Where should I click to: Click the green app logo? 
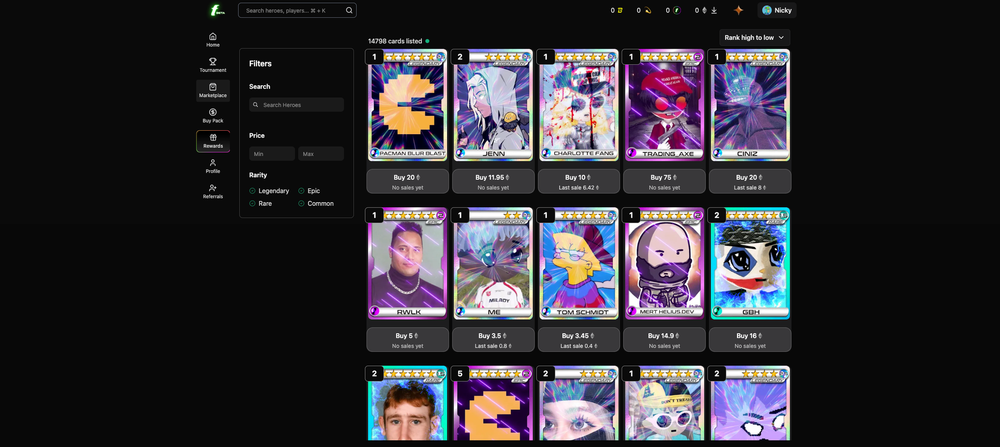[x=215, y=10]
